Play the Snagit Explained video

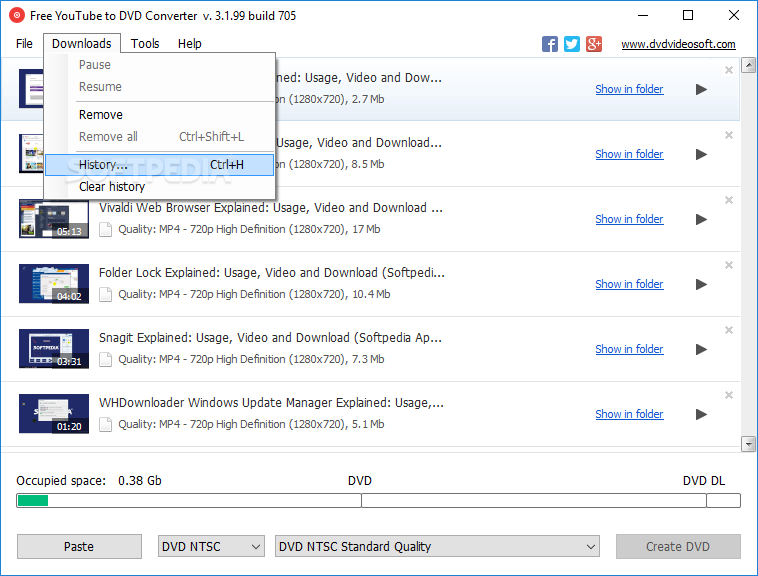701,349
